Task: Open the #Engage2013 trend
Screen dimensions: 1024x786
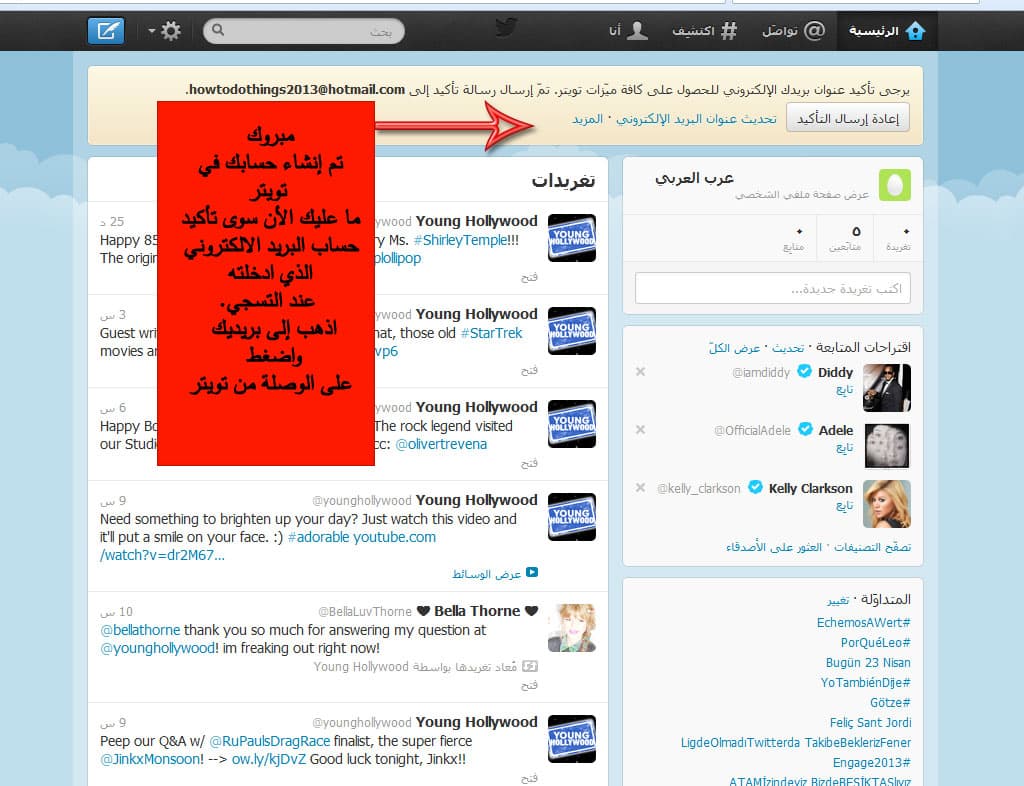Action: [871, 763]
